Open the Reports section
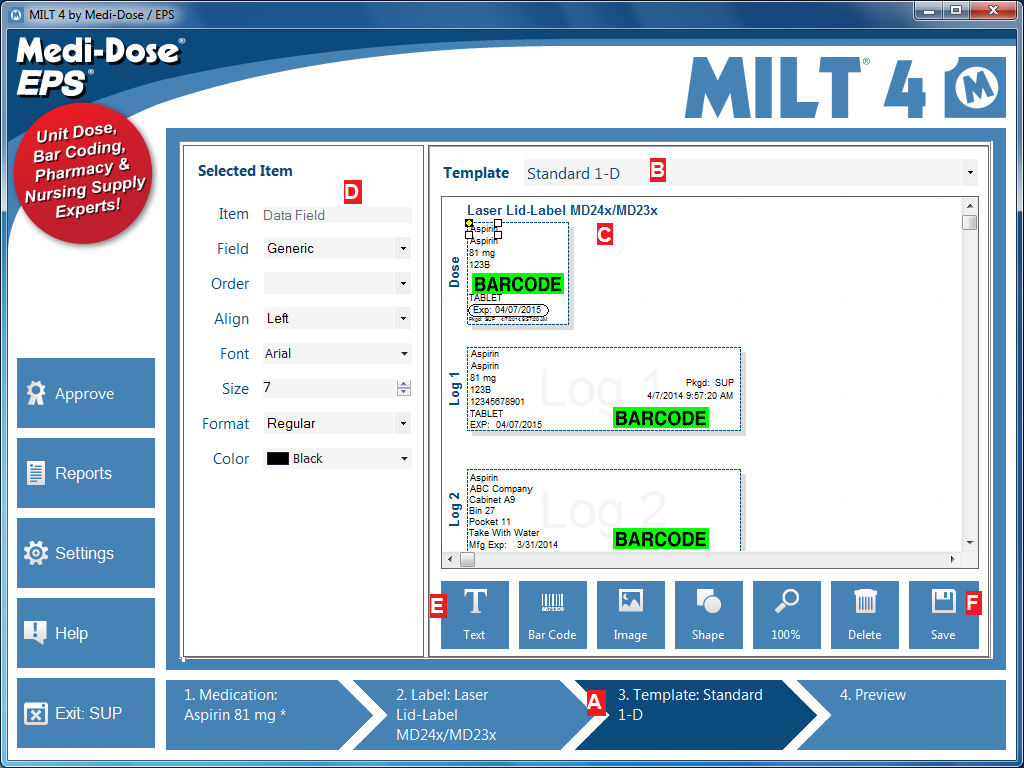This screenshot has height=768, width=1024. [x=86, y=473]
